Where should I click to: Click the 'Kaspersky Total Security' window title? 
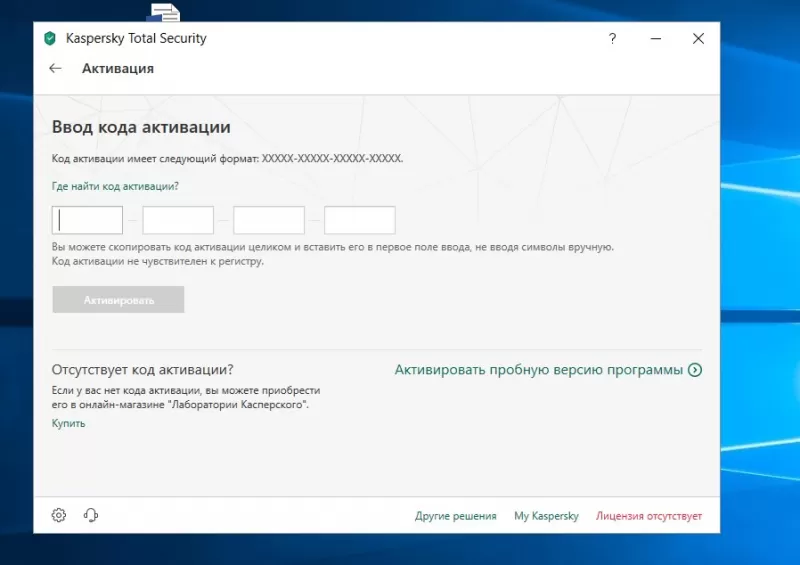pos(136,38)
